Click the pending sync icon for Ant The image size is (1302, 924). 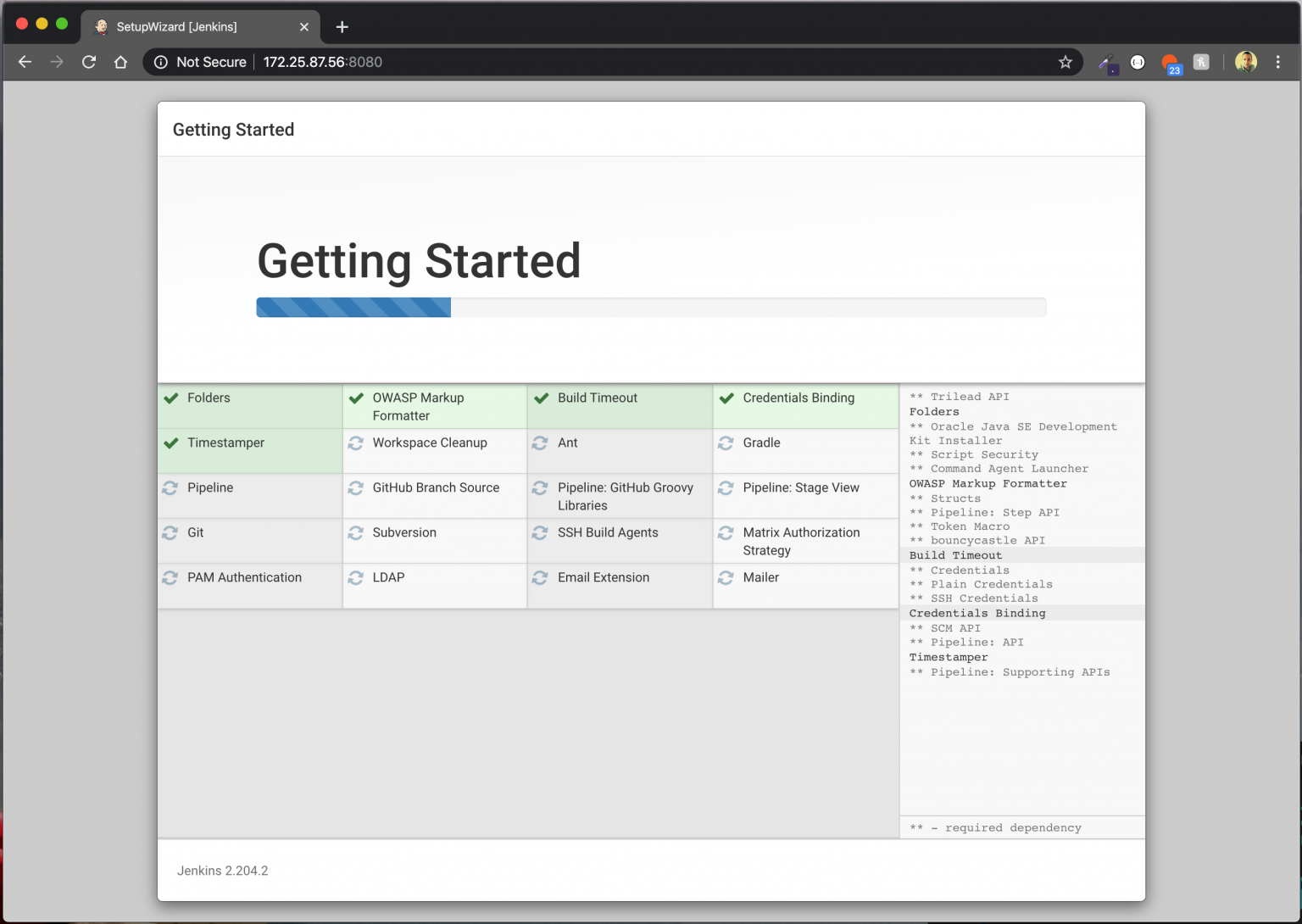(x=540, y=443)
